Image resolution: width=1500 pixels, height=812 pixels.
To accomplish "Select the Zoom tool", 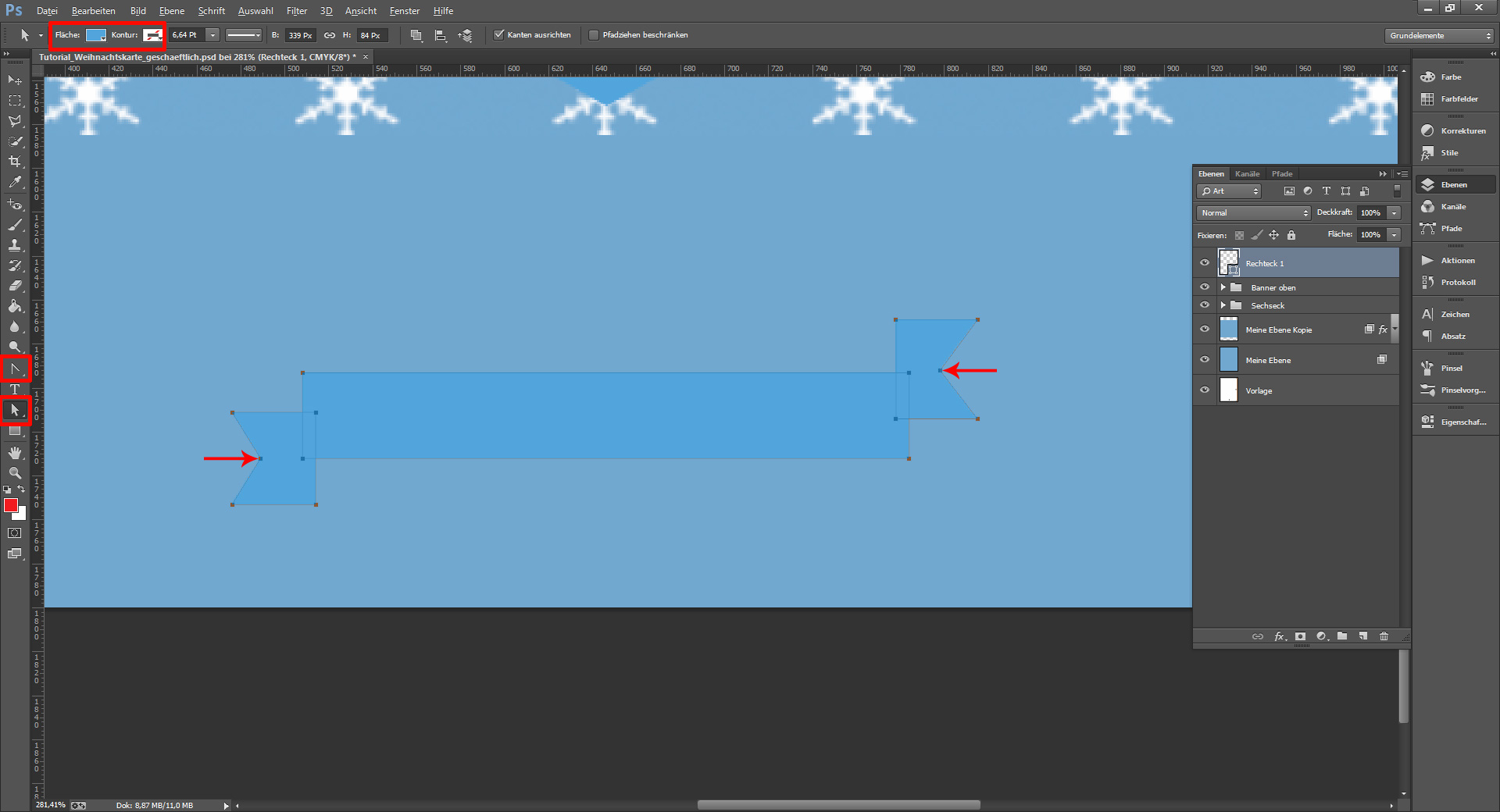I will (x=14, y=473).
